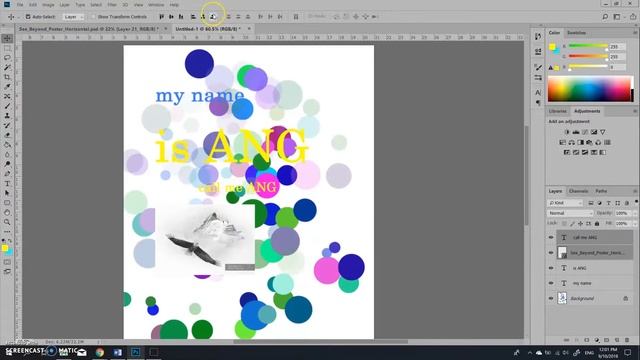This screenshot has width=640, height=360.
Task: Open Word from the Windows taskbar
Action: point(118,352)
